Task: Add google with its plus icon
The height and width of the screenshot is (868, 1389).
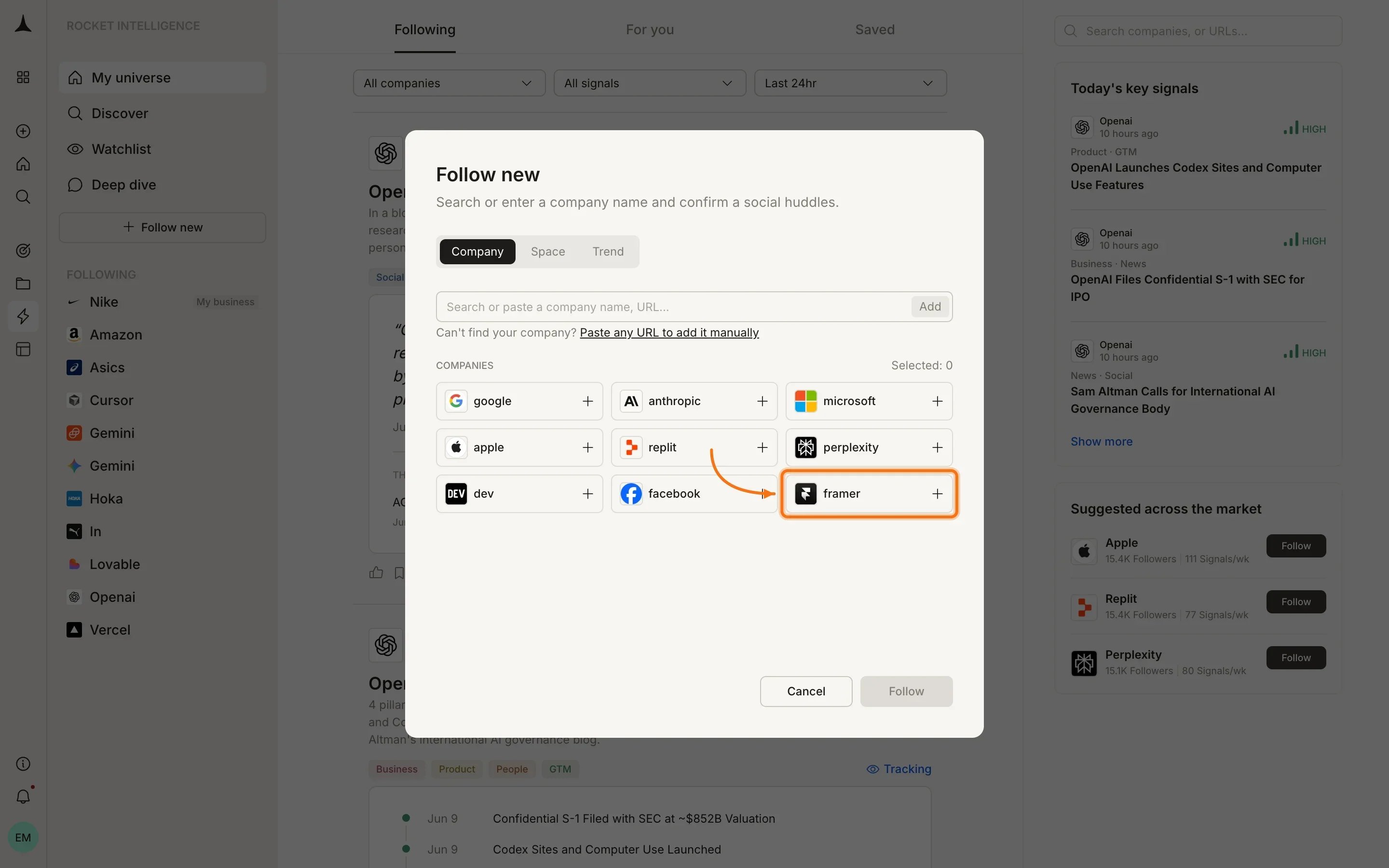Action: 587,401
